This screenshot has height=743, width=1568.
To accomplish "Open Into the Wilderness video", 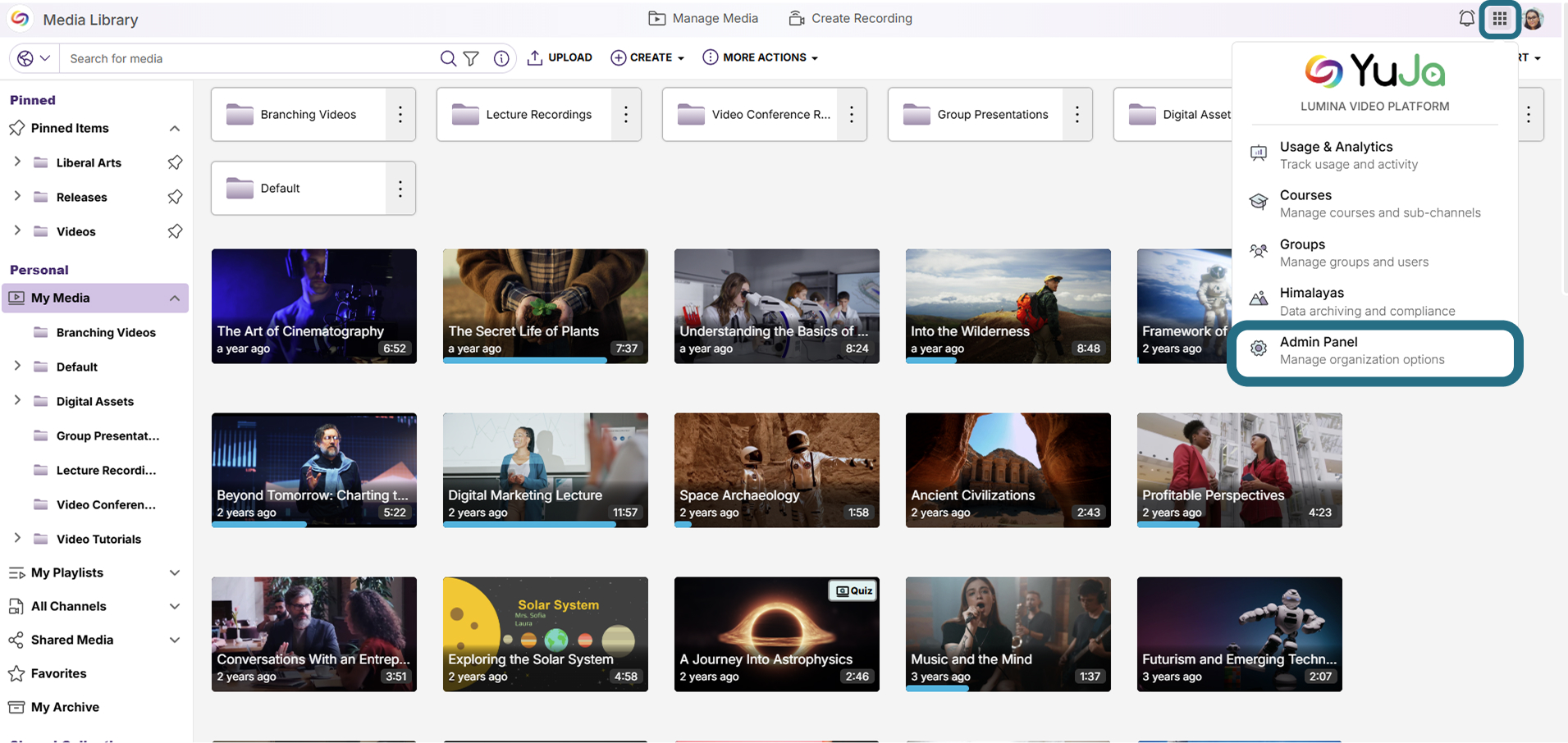I will [x=1008, y=306].
